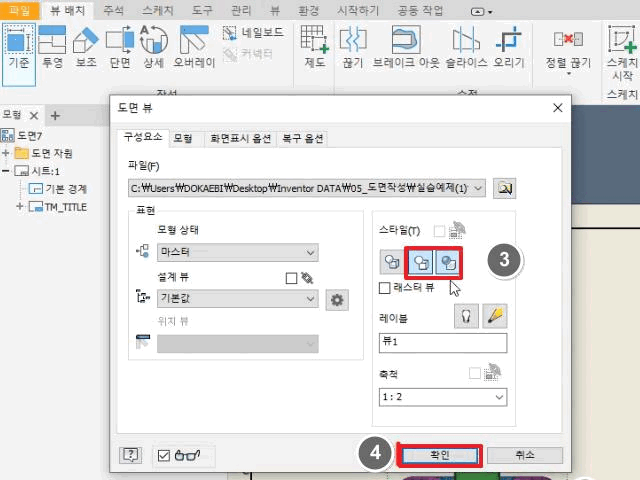640x480 pixels.
Task: Open dialog help question mark button
Action: (131, 455)
